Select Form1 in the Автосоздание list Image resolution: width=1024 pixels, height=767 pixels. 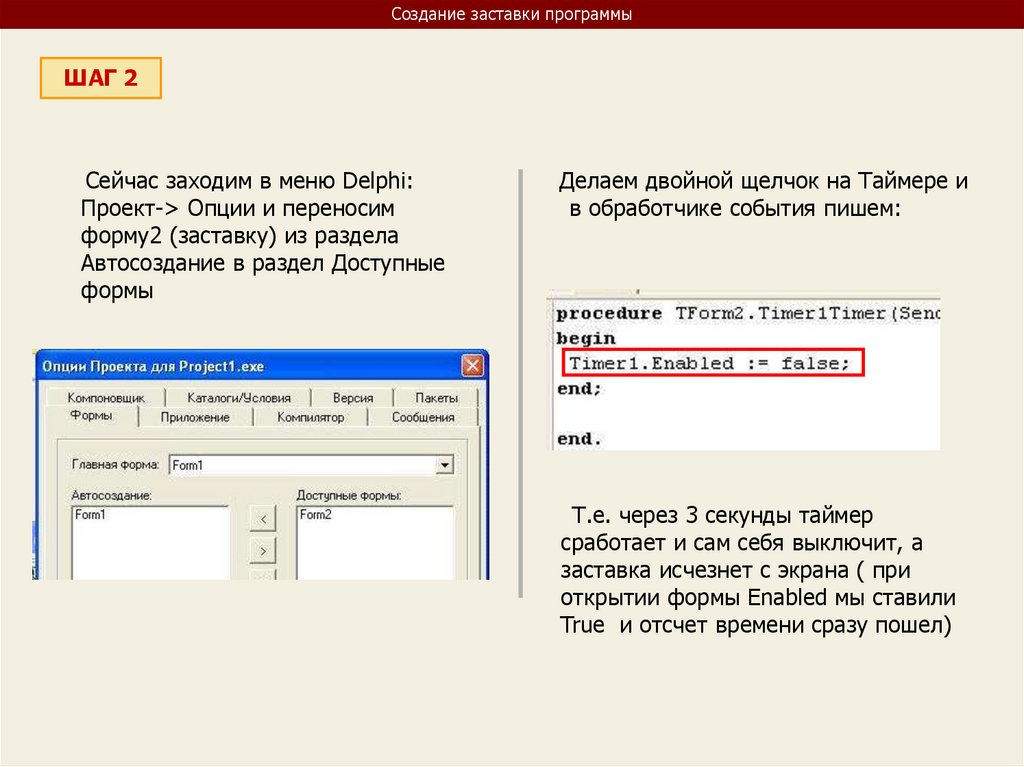(90, 515)
